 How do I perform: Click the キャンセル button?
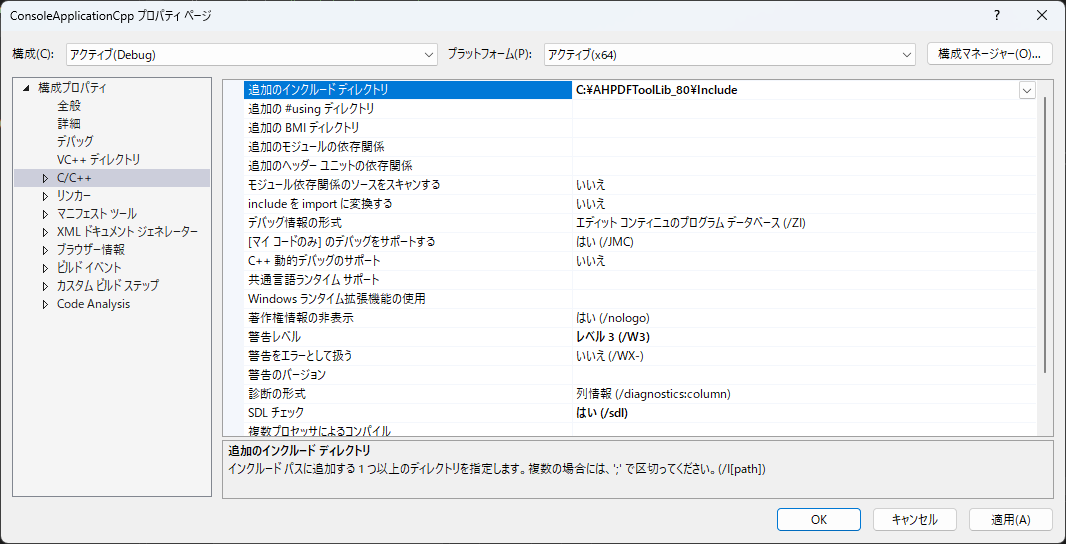[x=914, y=519]
